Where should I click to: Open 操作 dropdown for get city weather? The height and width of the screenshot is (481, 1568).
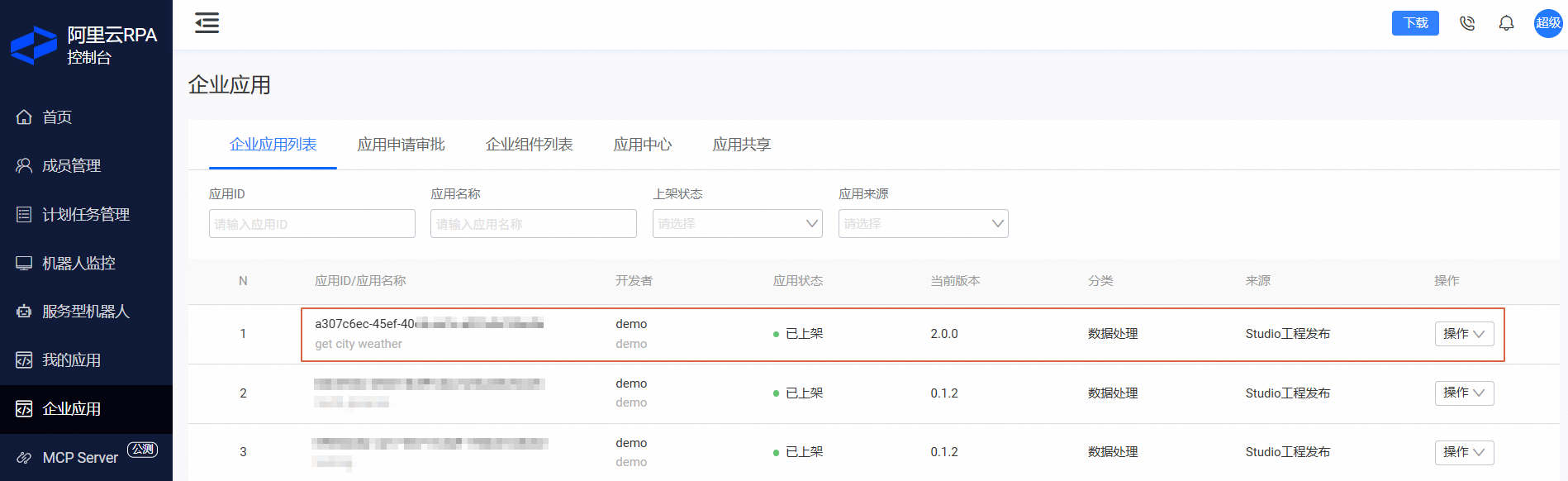coord(1464,334)
